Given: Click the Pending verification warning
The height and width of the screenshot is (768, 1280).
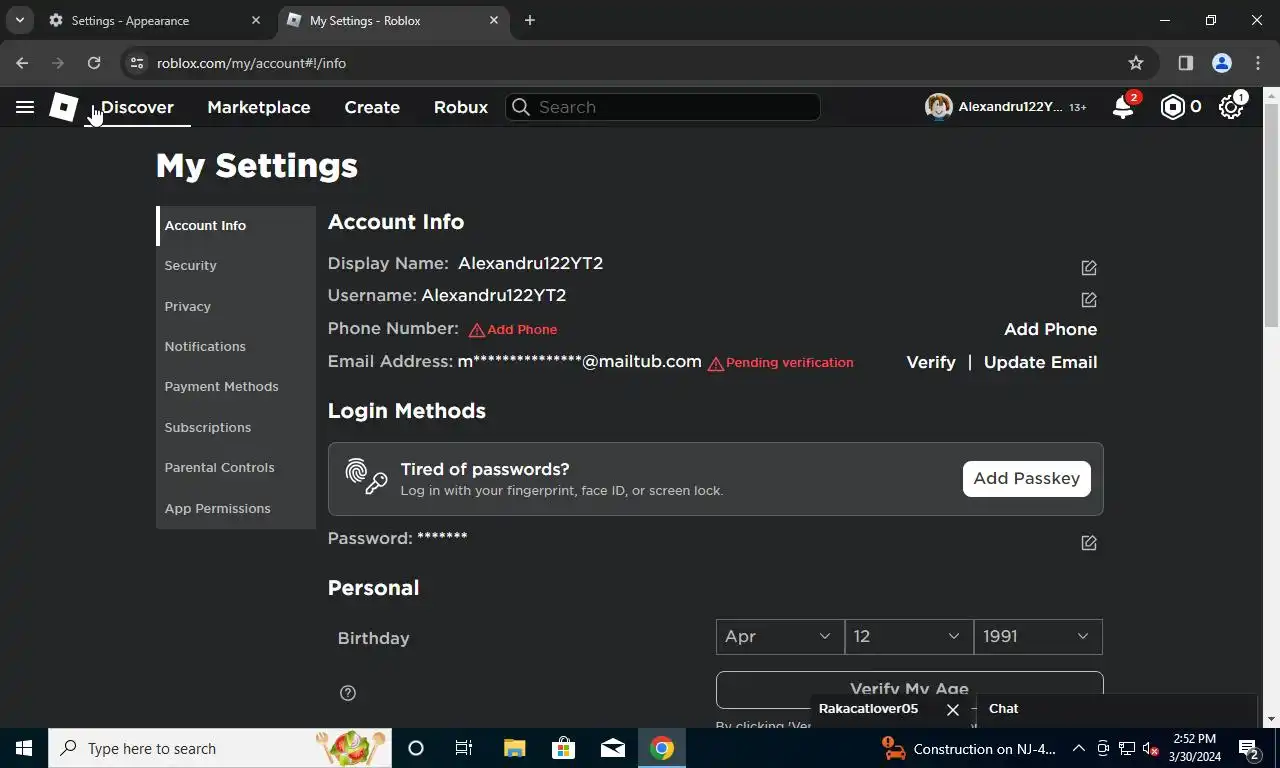Looking at the screenshot, I should tap(781, 363).
